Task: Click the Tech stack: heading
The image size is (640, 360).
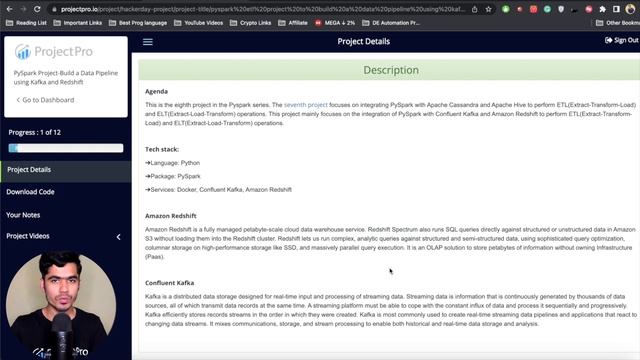Action: click(162, 149)
